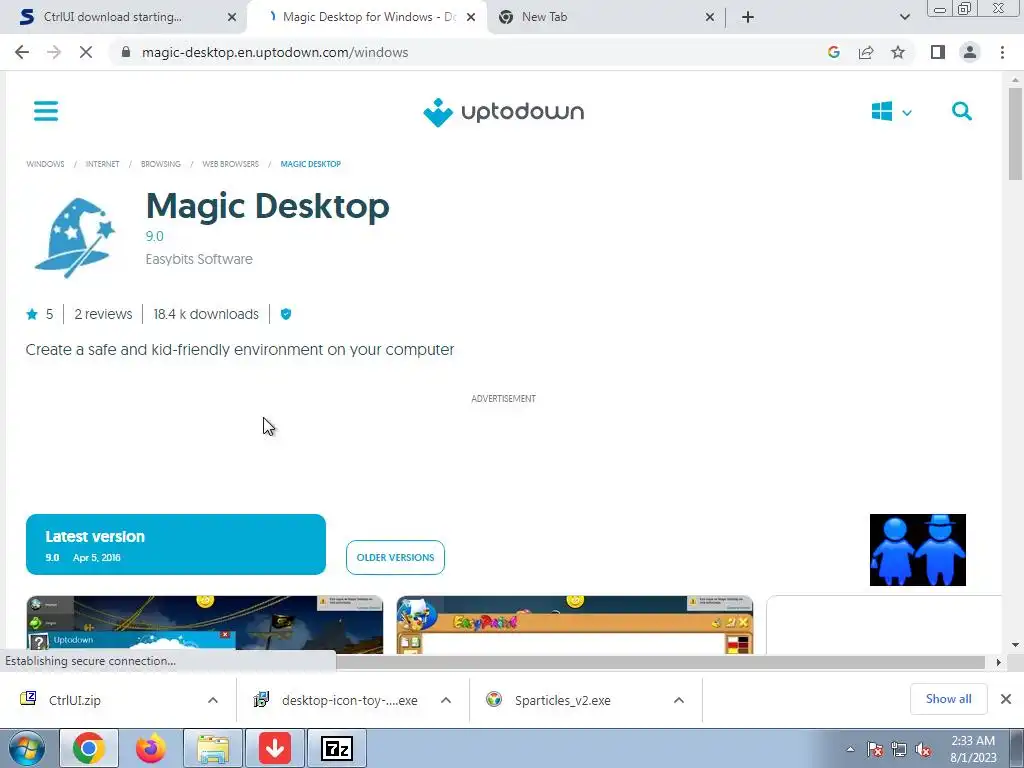Click Show all downloads
Image resolution: width=1024 pixels, height=768 pixels.
coord(948,699)
